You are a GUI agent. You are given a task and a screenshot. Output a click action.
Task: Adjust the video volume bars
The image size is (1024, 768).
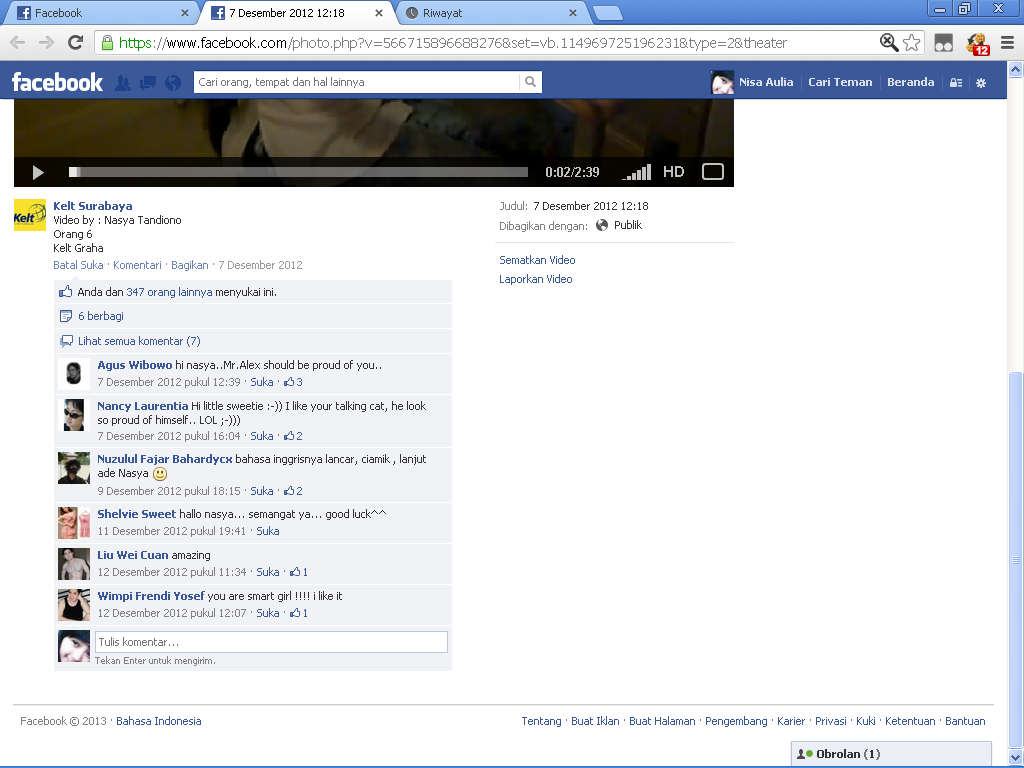(637, 172)
